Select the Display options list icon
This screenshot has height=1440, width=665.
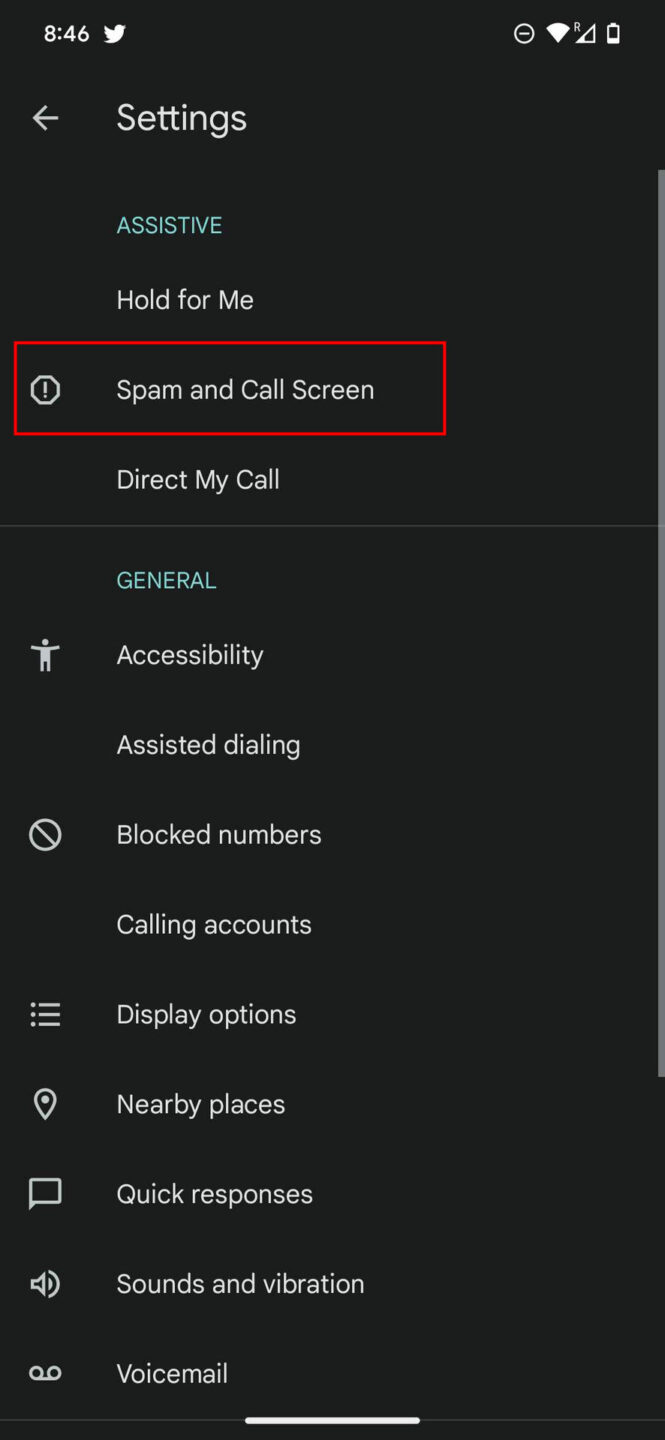pos(45,1014)
